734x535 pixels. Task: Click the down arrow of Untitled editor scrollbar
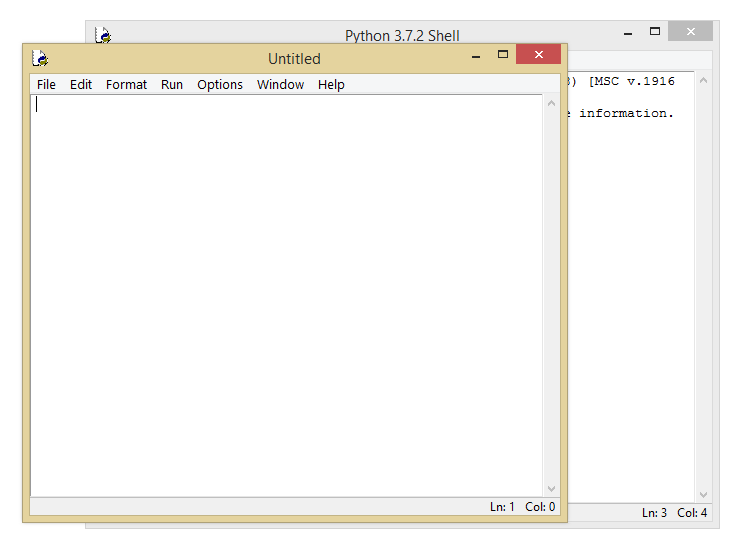coord(551,489)
